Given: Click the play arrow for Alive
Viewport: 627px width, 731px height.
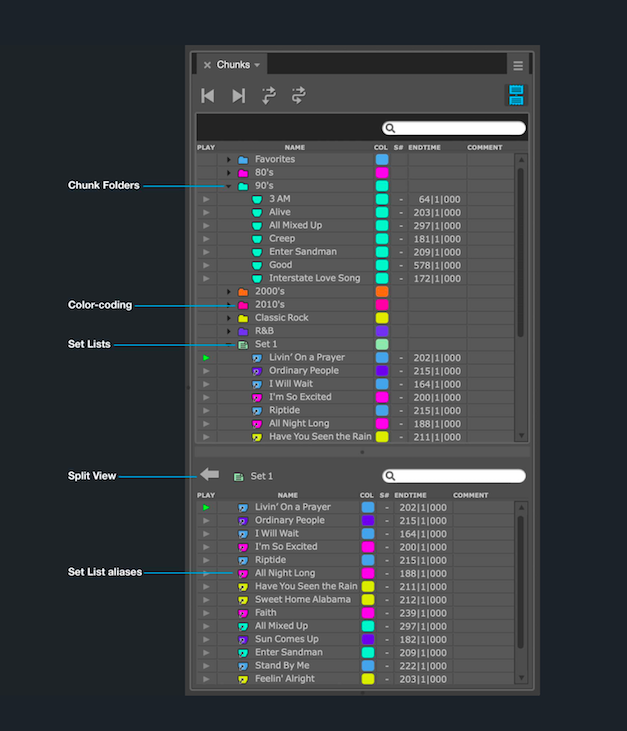Looking at the screenshot, I should tap(206, 213).
